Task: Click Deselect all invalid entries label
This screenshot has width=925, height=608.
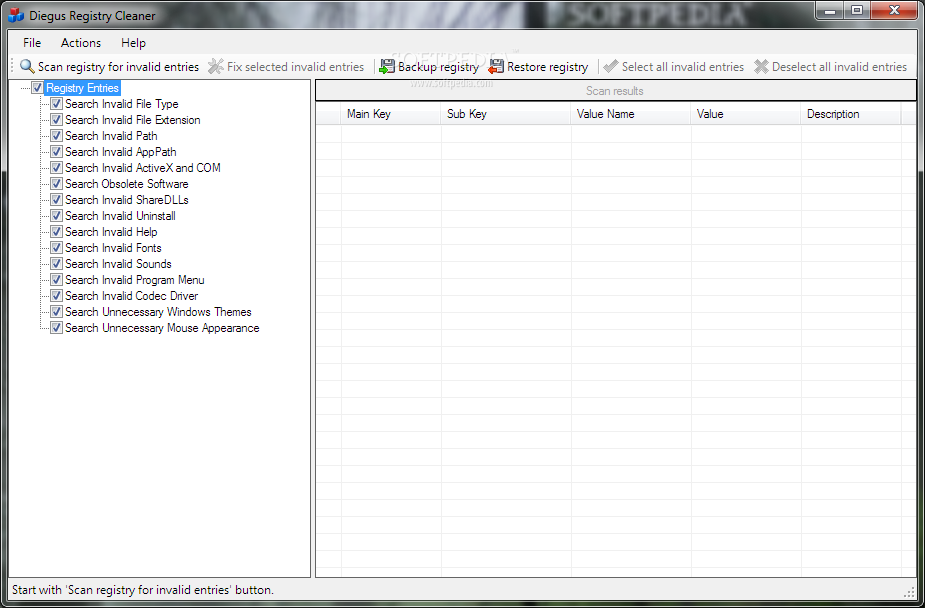Action: [x=839, y=67]
